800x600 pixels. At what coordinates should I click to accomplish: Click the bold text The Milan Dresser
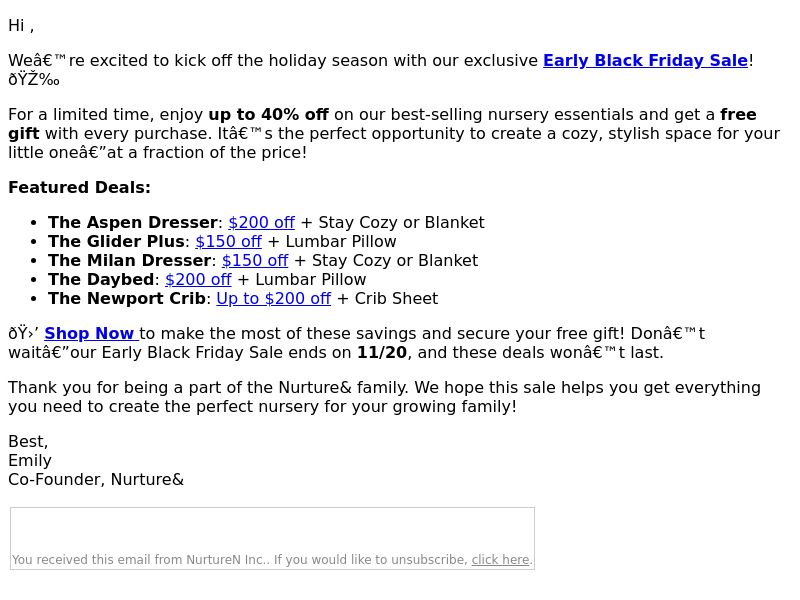(130, 261)
